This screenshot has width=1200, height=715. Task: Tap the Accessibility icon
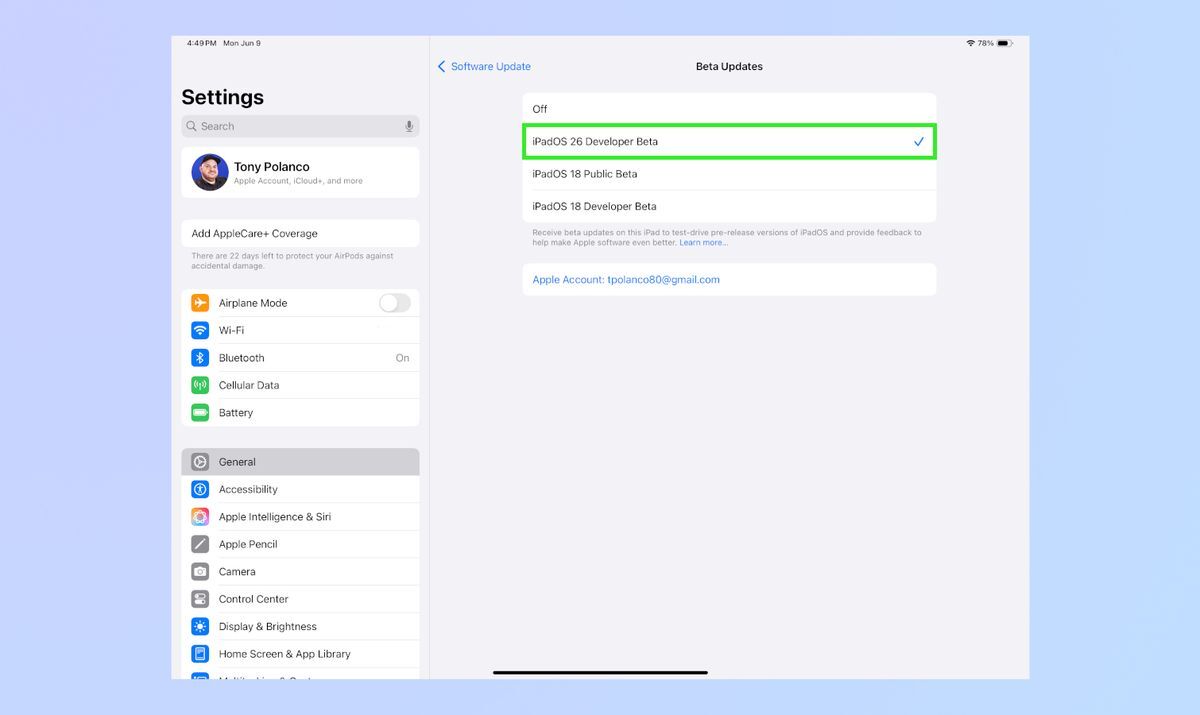coord(200,489)
